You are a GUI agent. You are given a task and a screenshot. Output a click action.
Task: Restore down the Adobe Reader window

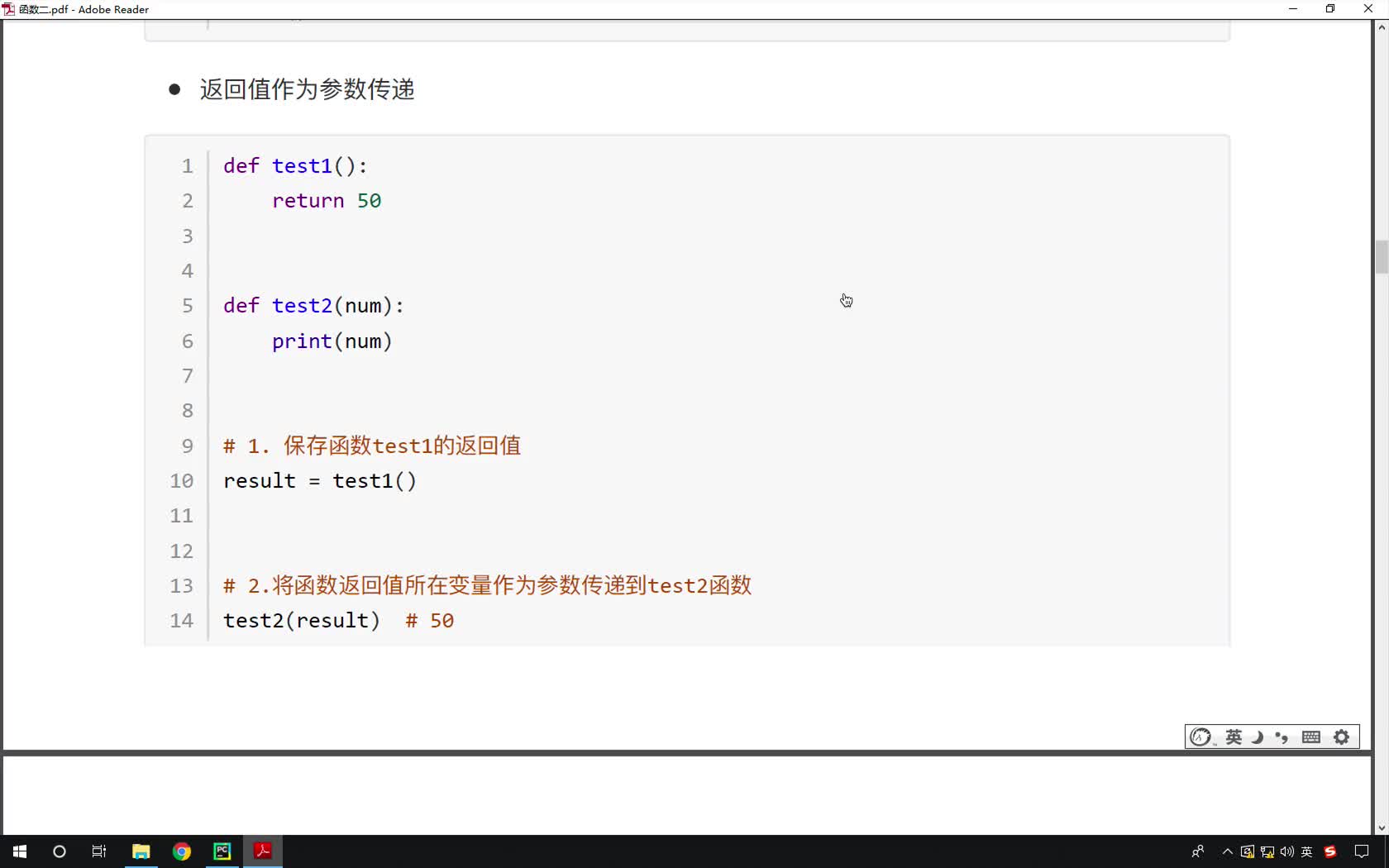1330,9
